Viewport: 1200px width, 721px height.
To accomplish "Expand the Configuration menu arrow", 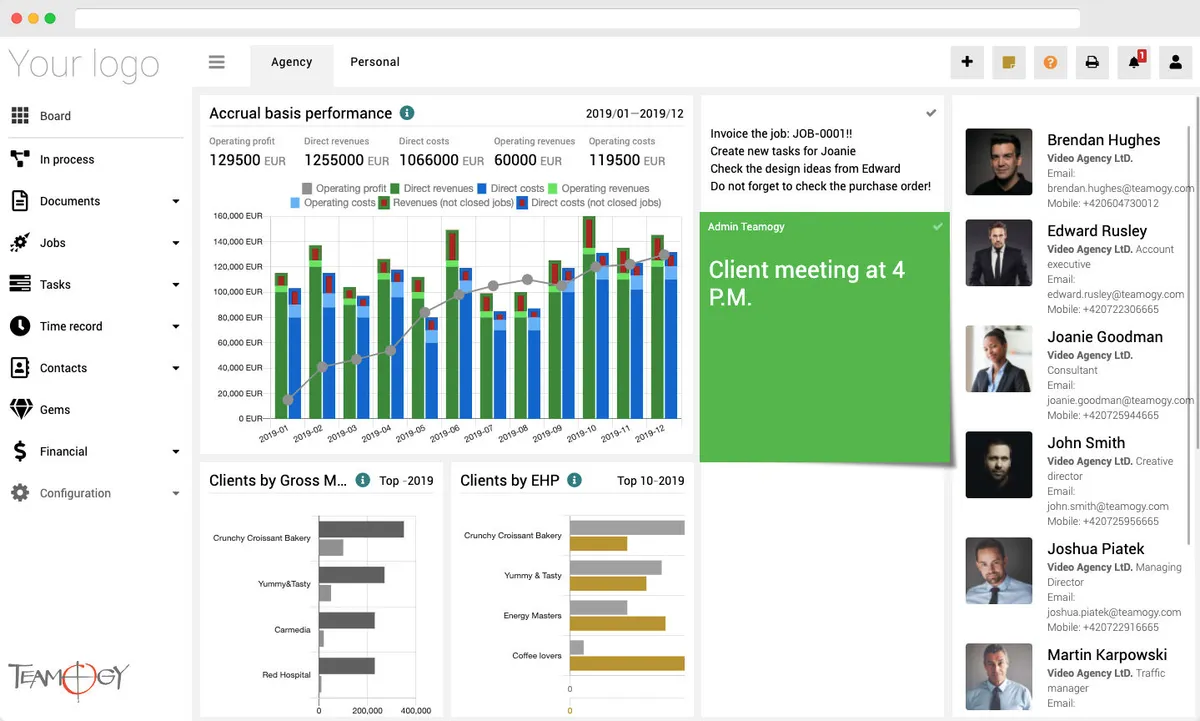I will click(x=176, y=493).
